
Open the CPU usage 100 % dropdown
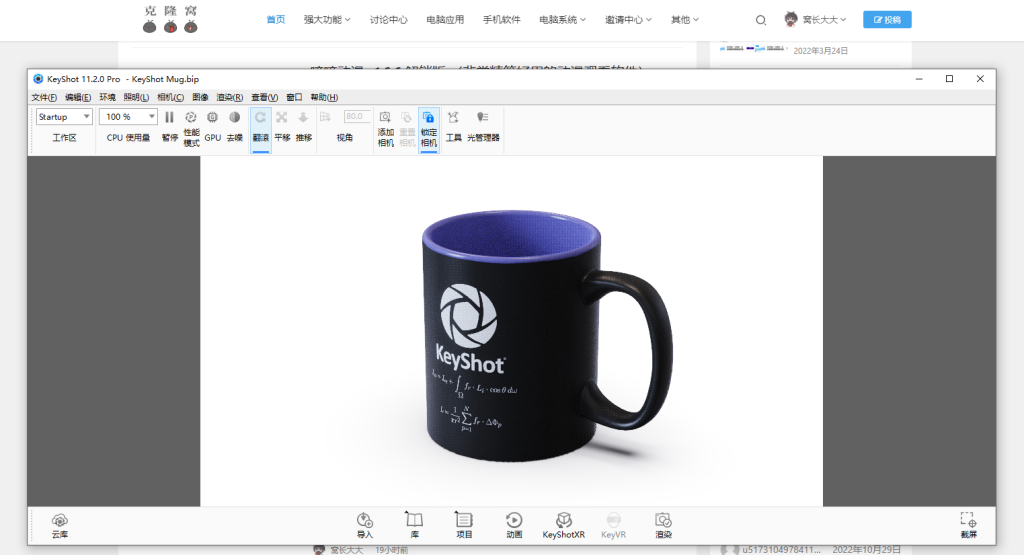click(128, 117)
